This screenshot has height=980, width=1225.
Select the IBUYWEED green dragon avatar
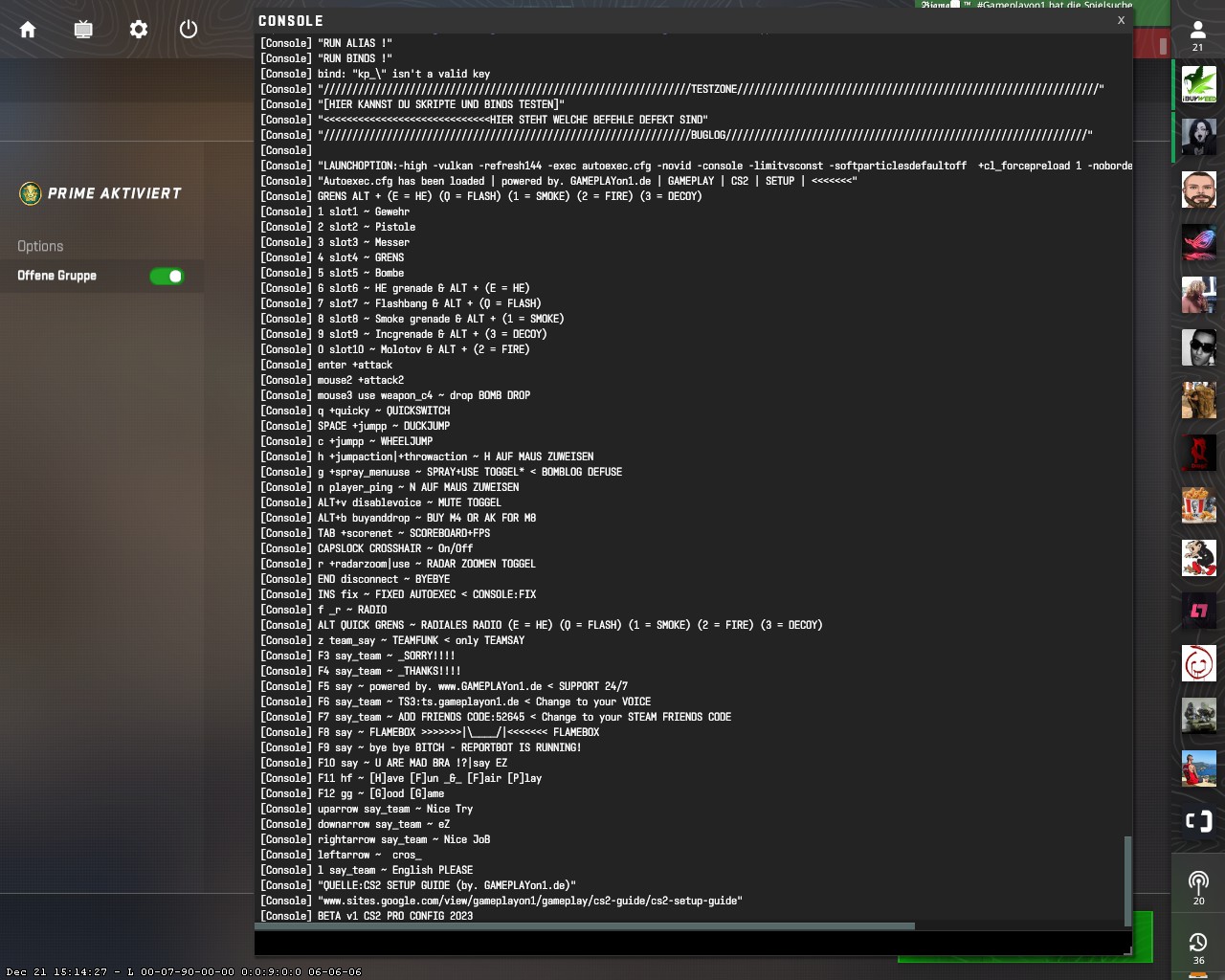[x=1199, y=83]
